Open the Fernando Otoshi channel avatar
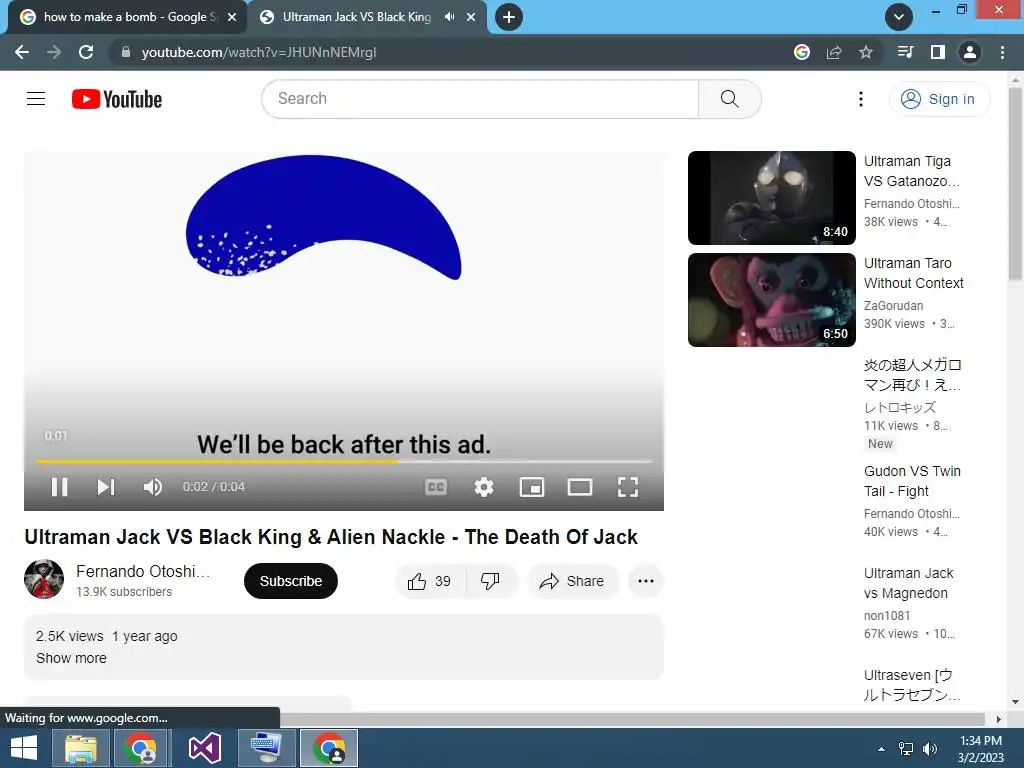The image size is (1024, 768). 44,579
